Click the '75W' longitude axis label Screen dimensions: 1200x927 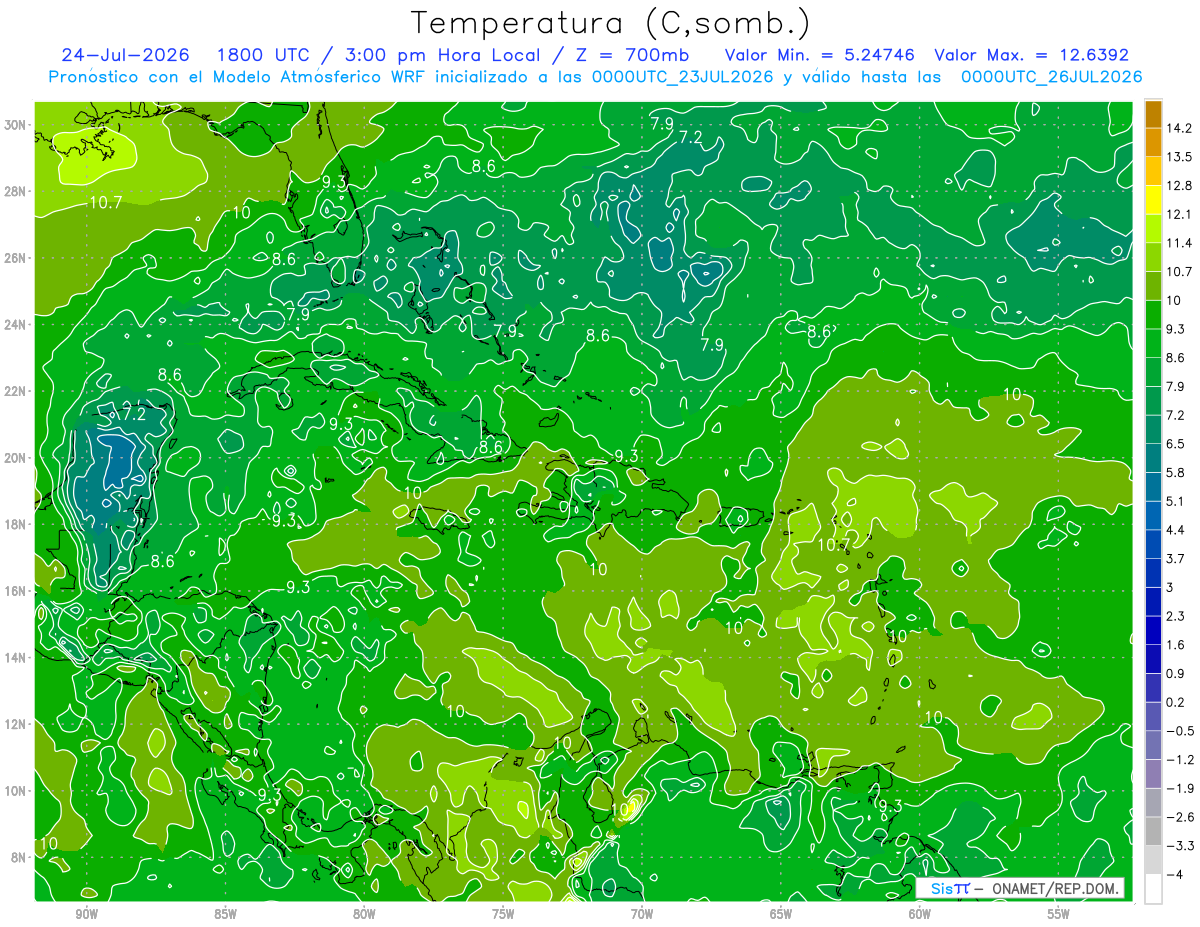pos(503,914)
